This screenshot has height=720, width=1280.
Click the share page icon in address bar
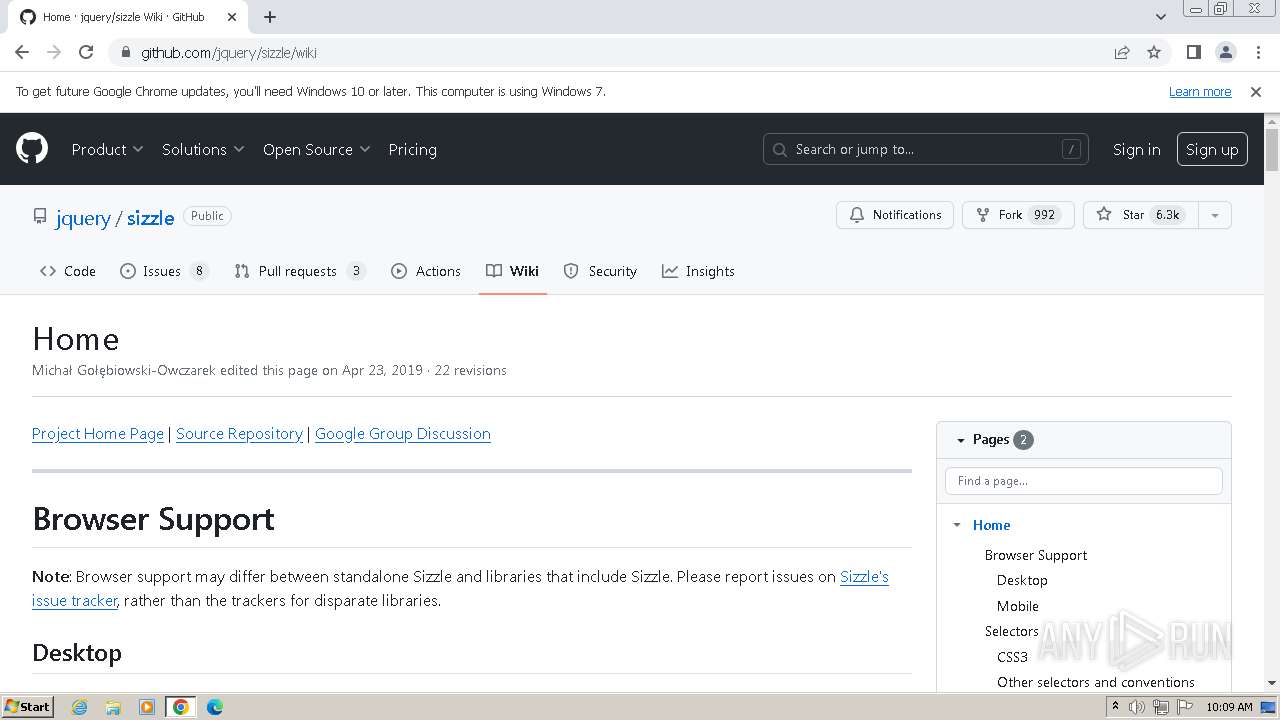(1122, 52)
